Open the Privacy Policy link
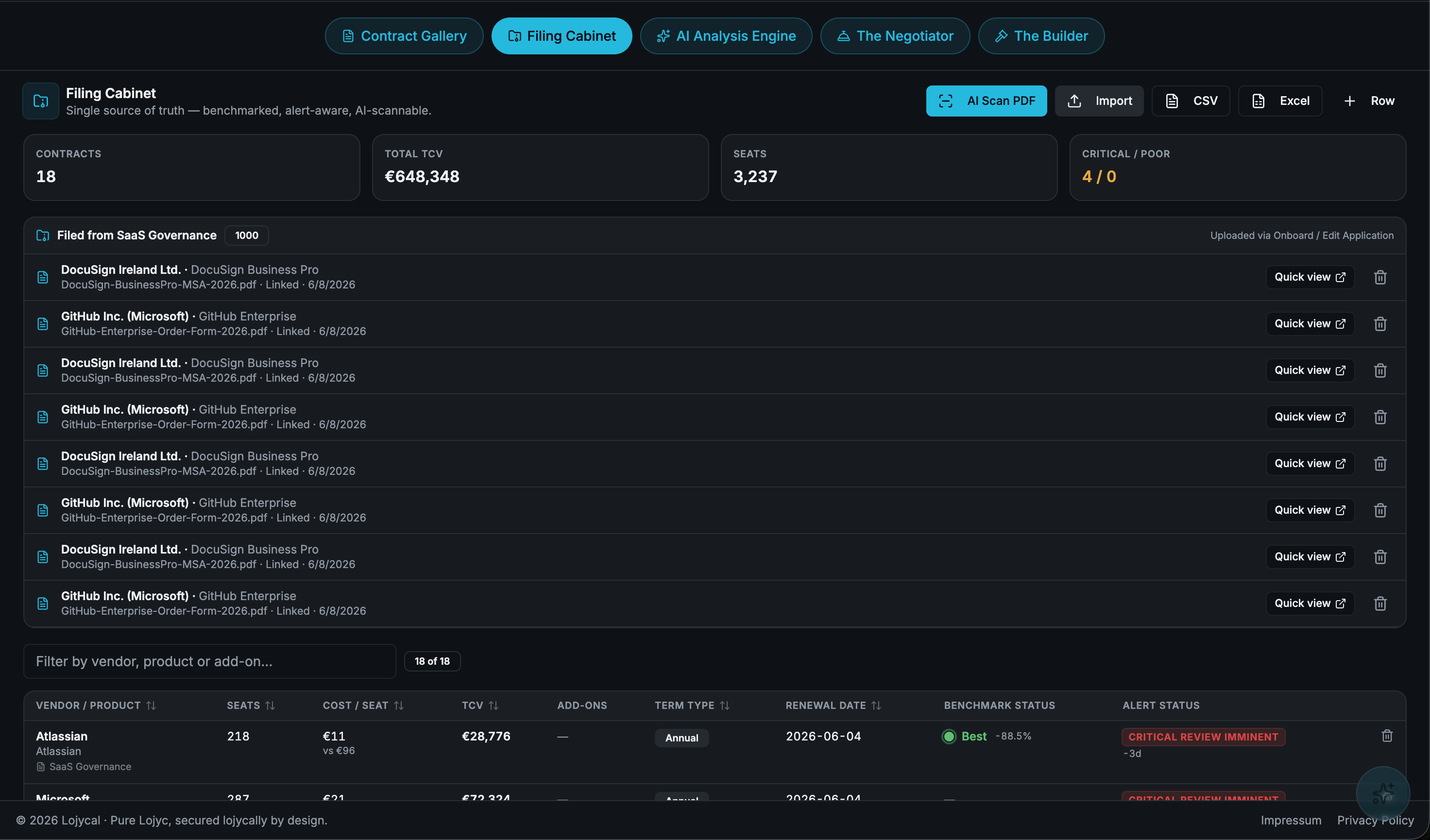Image resolution: width=1430 pixels, height=840 pixels. (x=1376, y=820)
